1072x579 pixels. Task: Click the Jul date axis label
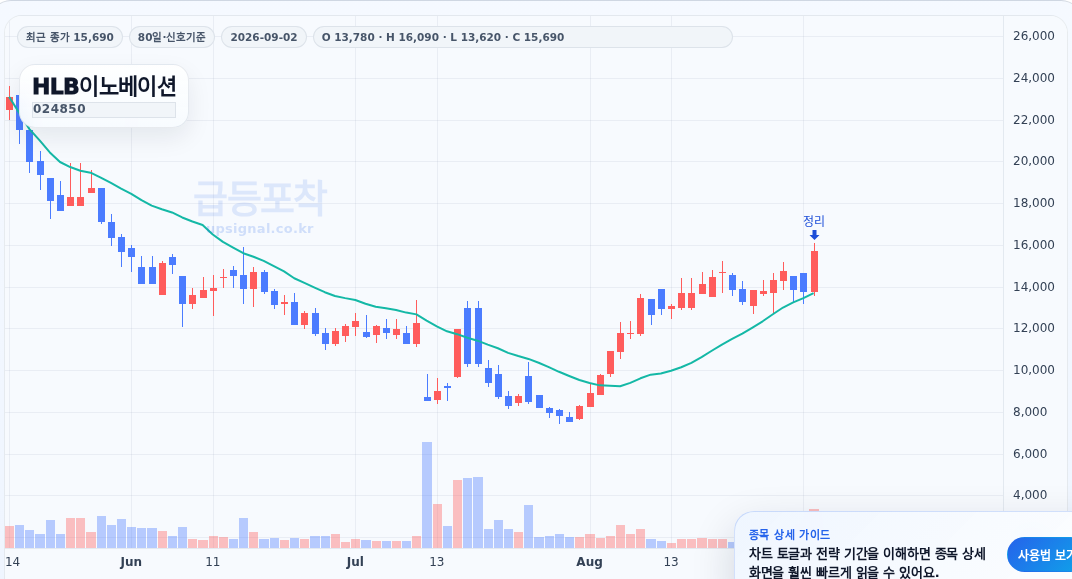[355, 562]
